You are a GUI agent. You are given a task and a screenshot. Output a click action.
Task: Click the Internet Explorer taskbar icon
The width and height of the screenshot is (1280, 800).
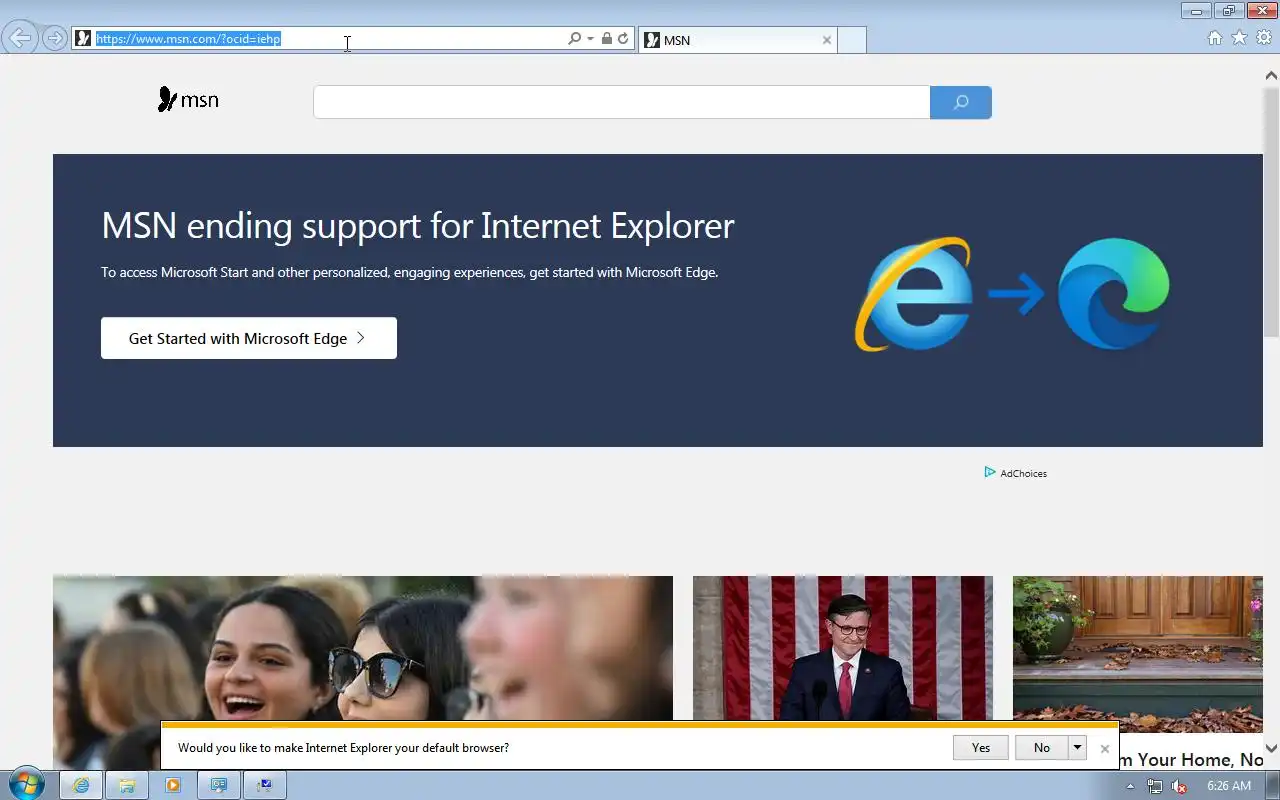pyautogui.click(x=81, y=785)
